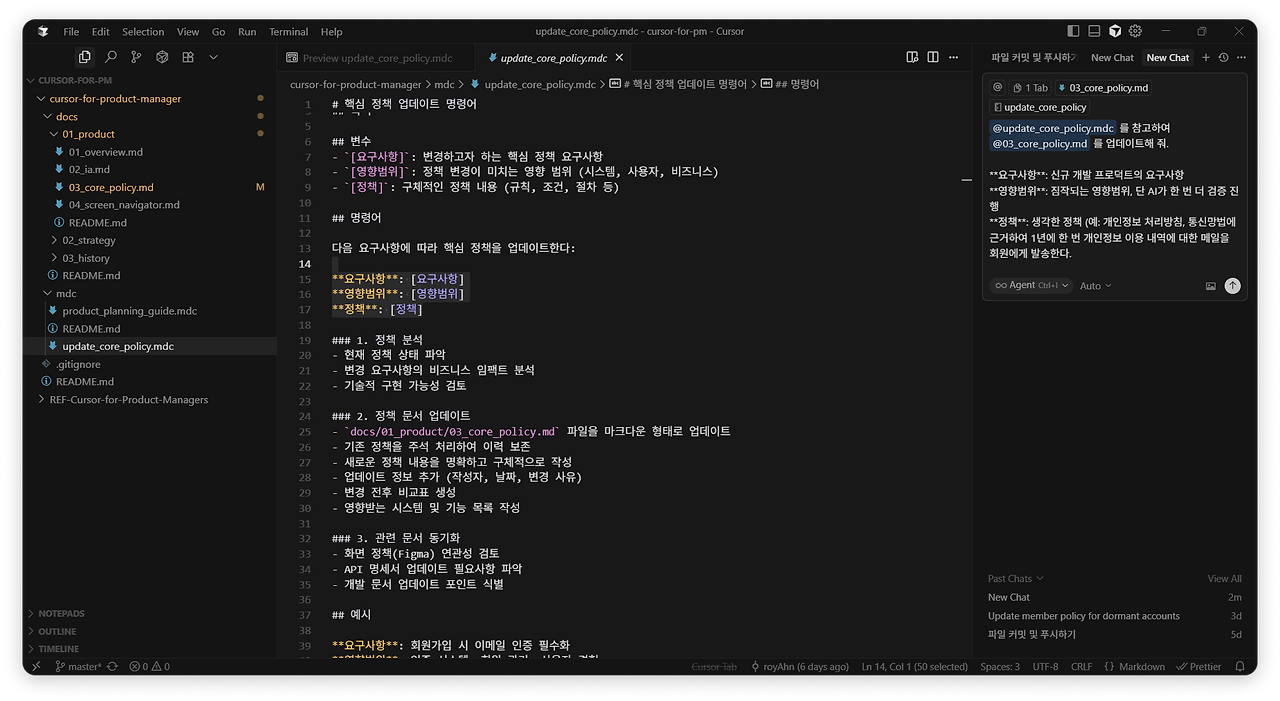Image resolution: width=1280 pixels, height=701 pixels.
Task: Open the Agent mode dropdown
Action: (1030, 285)
